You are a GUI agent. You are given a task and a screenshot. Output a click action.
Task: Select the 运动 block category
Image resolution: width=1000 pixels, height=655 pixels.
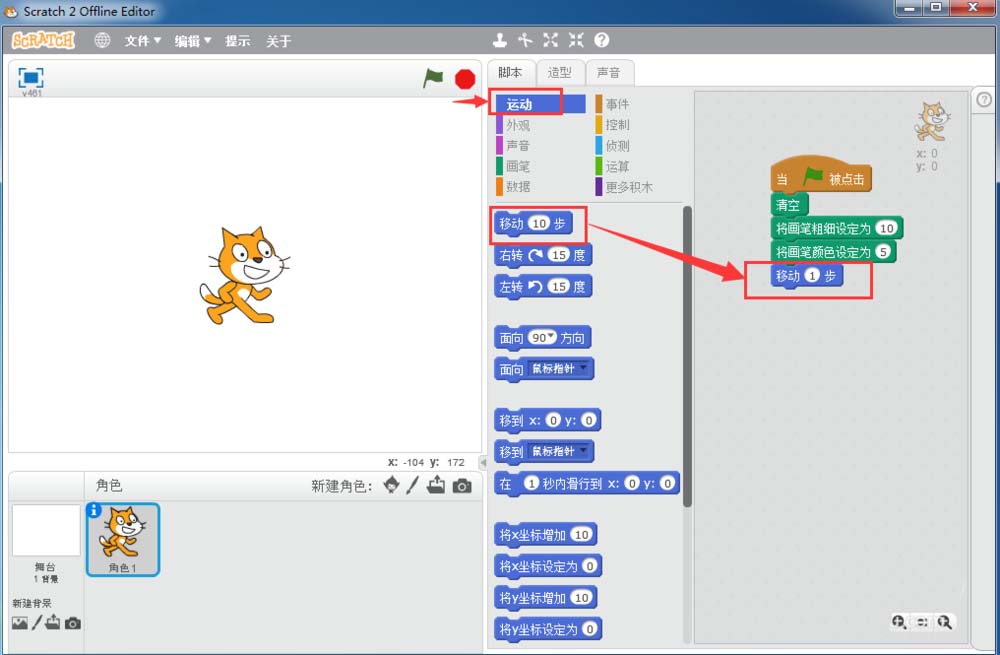[540, 104]
